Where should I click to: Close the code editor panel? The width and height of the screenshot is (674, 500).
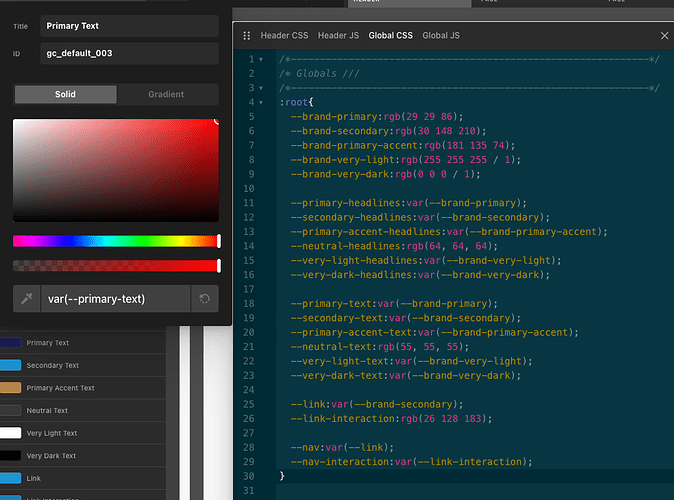[664, 36]
